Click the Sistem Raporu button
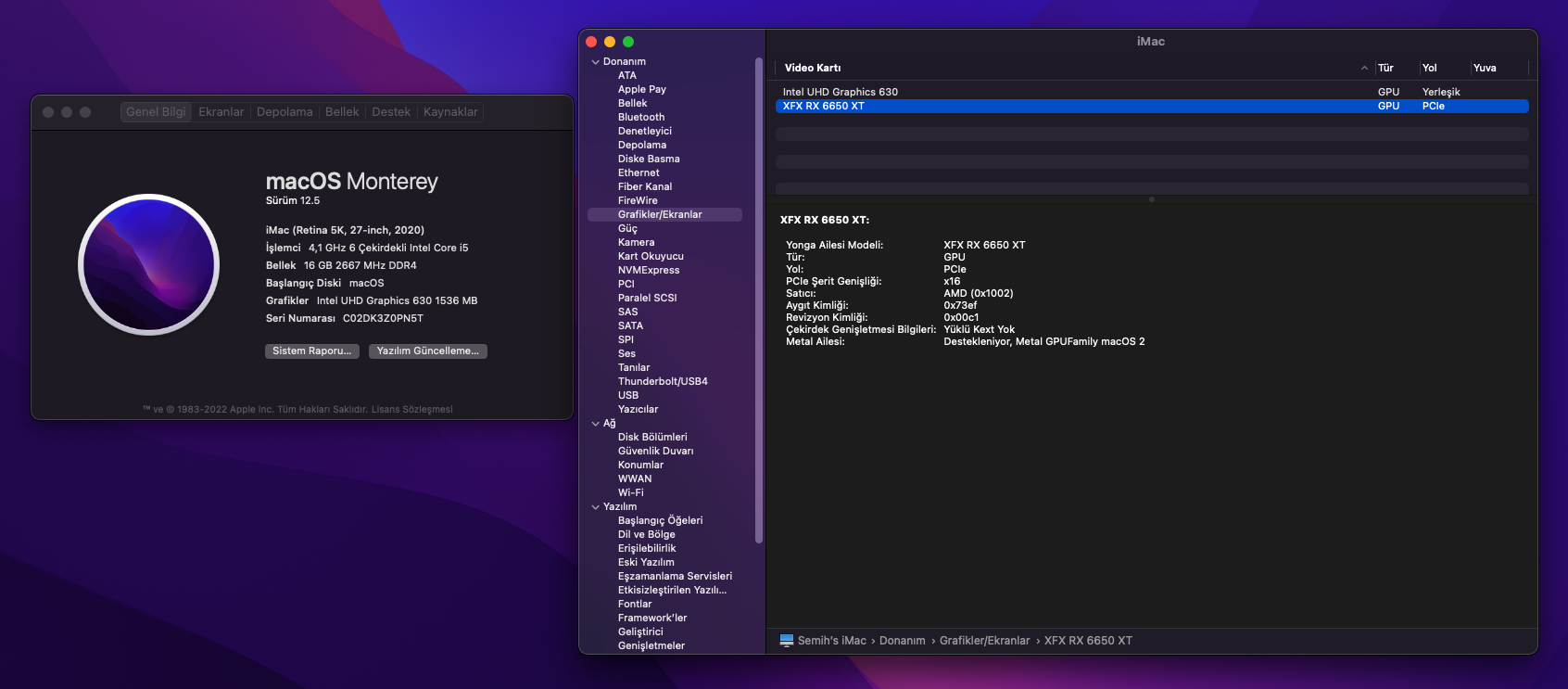The width and height of the screenshot is (1568, 689). (311, 351)
